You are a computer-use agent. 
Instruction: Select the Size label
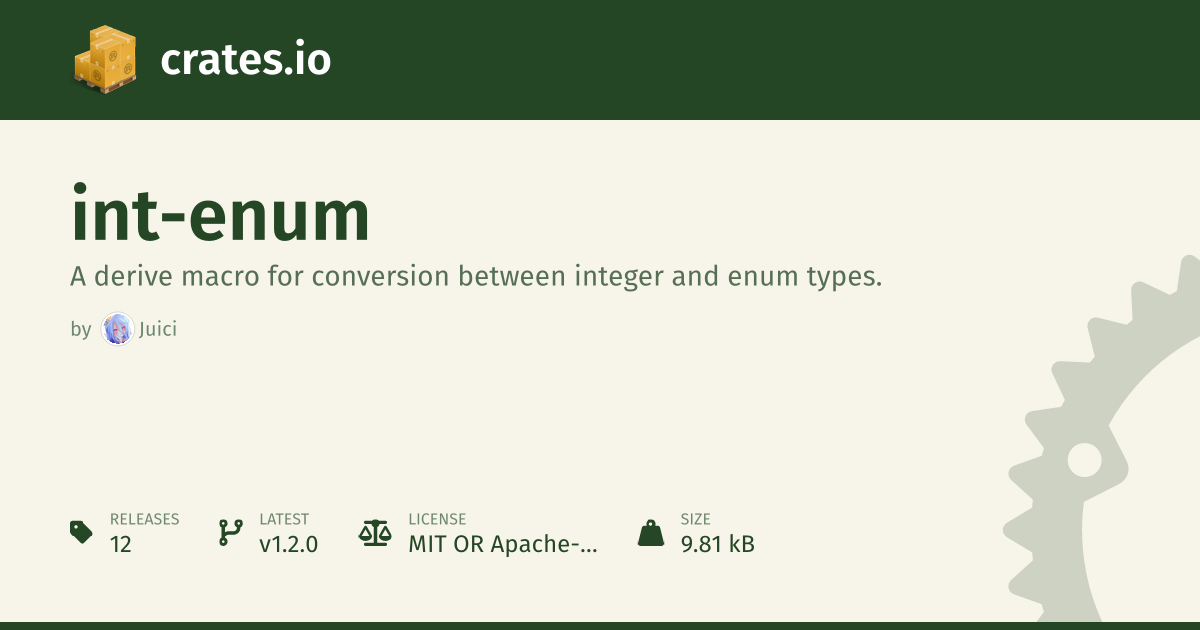pos(695,519)
